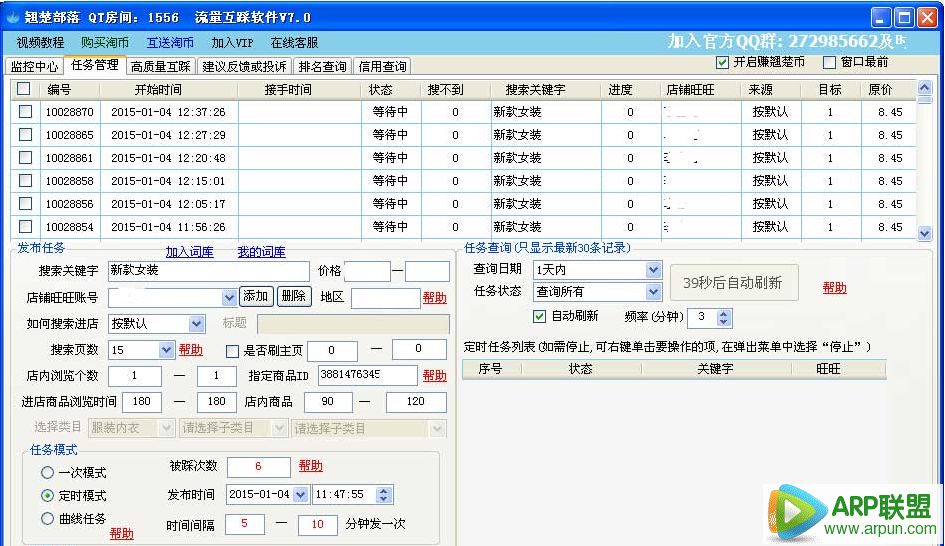Uncheck the 自动刷新 checkbox
Image resolution: width=945 pixels, height=546 pixels.
coord(540,316)
